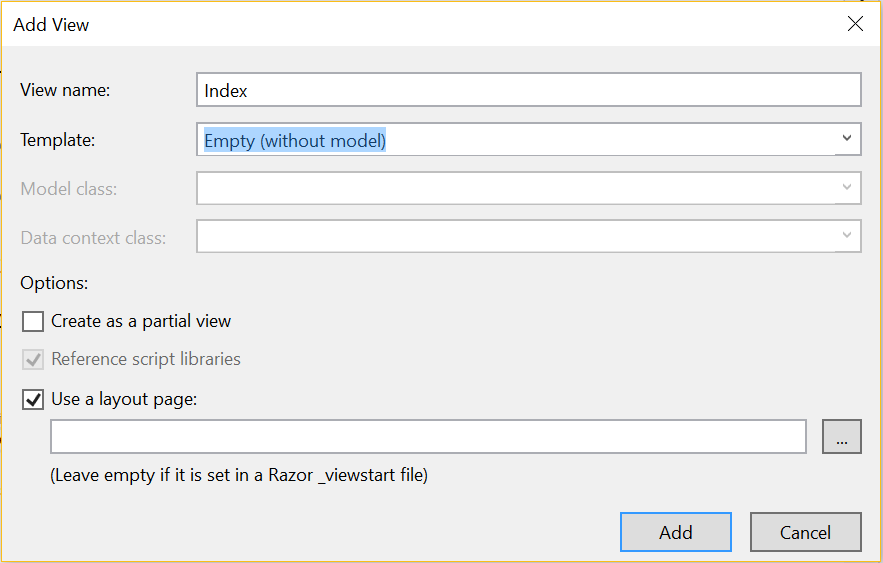Image resolution: width=883 pixels, height=563 pixels.
Task: Close the Add View dialog
Action: [x=855, y=24]
